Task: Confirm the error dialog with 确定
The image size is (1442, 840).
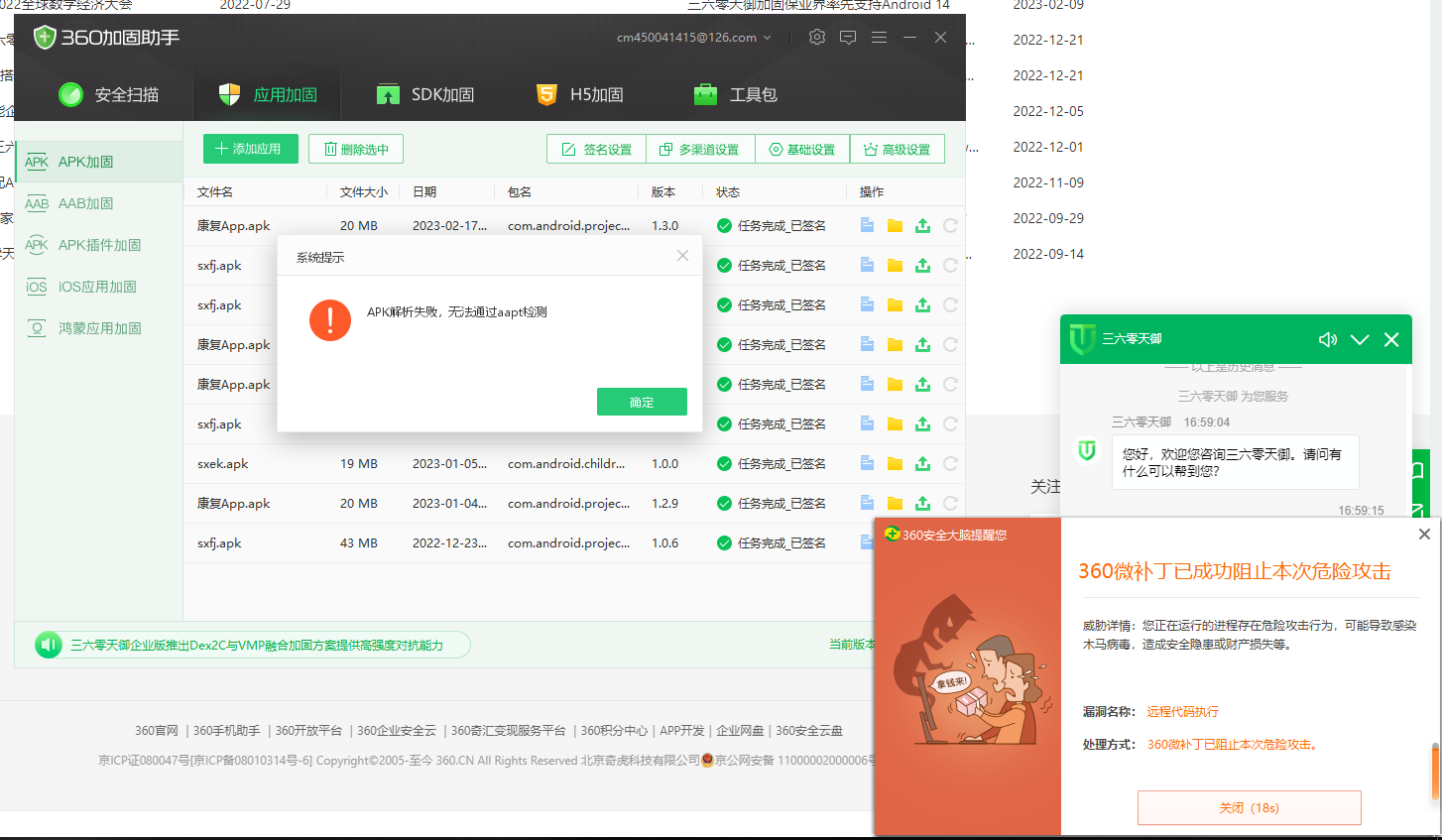Action: pos(642,402)
